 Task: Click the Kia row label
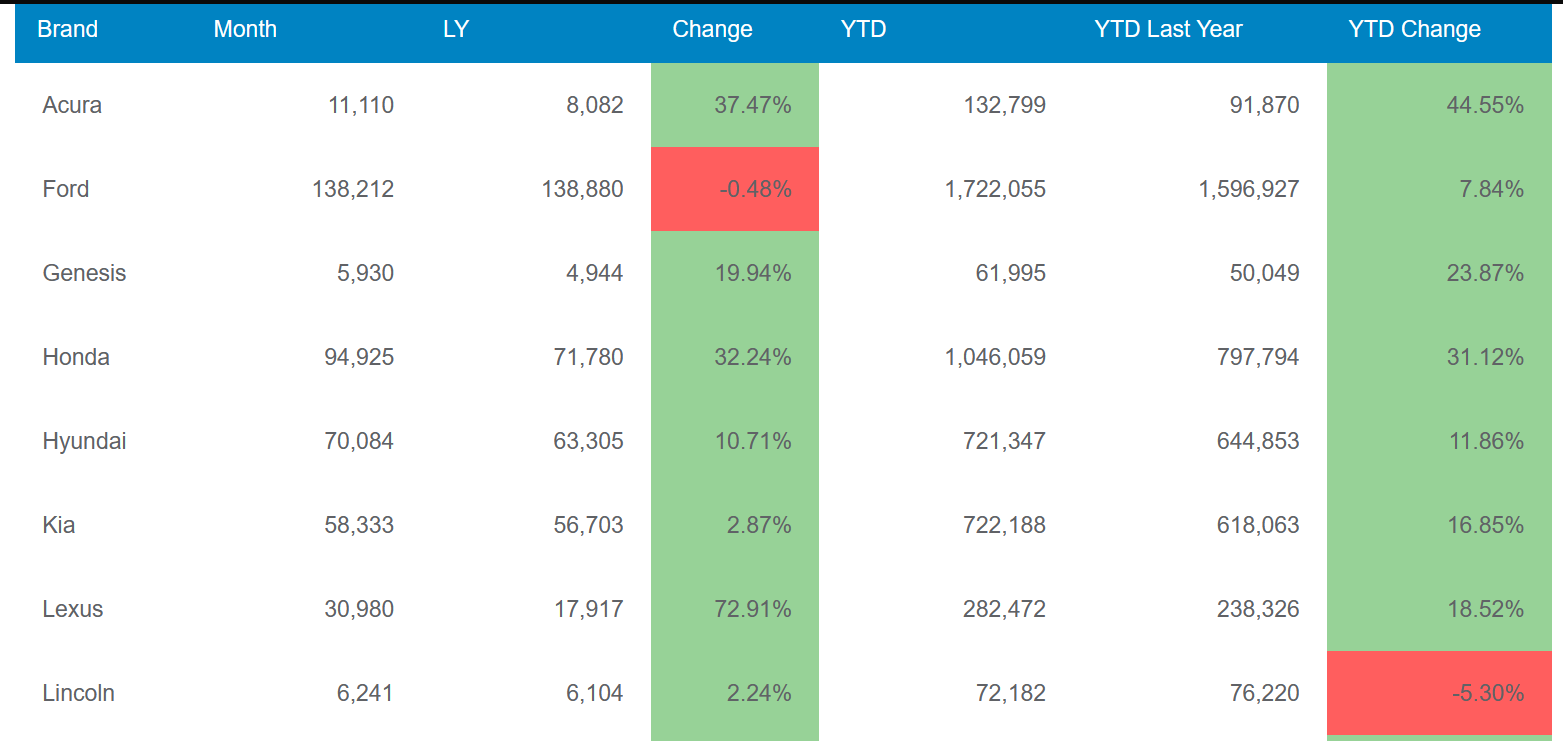tap(59, 525)
